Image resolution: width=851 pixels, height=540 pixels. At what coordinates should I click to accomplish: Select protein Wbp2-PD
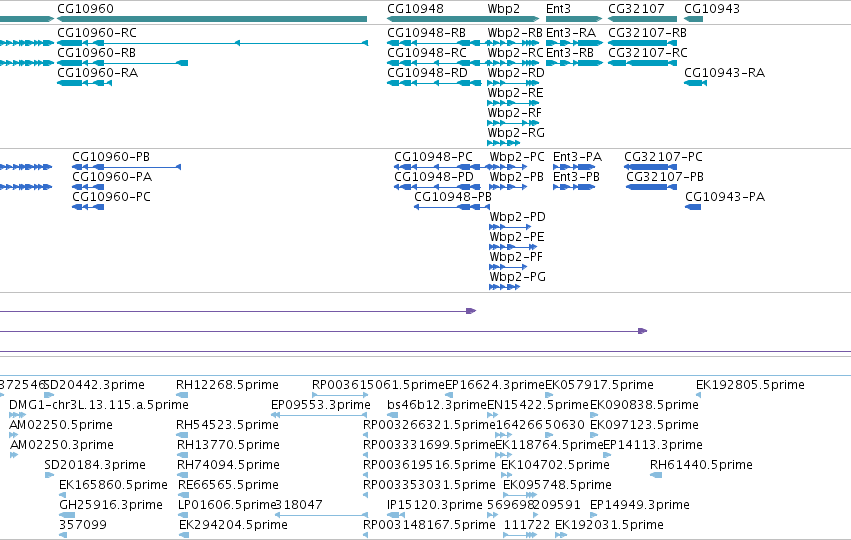[x=517, y=218]
